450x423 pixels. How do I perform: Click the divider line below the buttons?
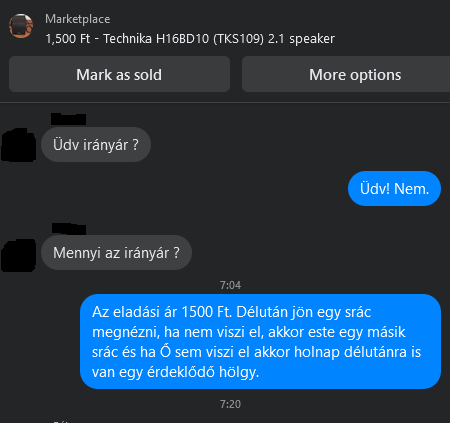click(x=225, y=102)
